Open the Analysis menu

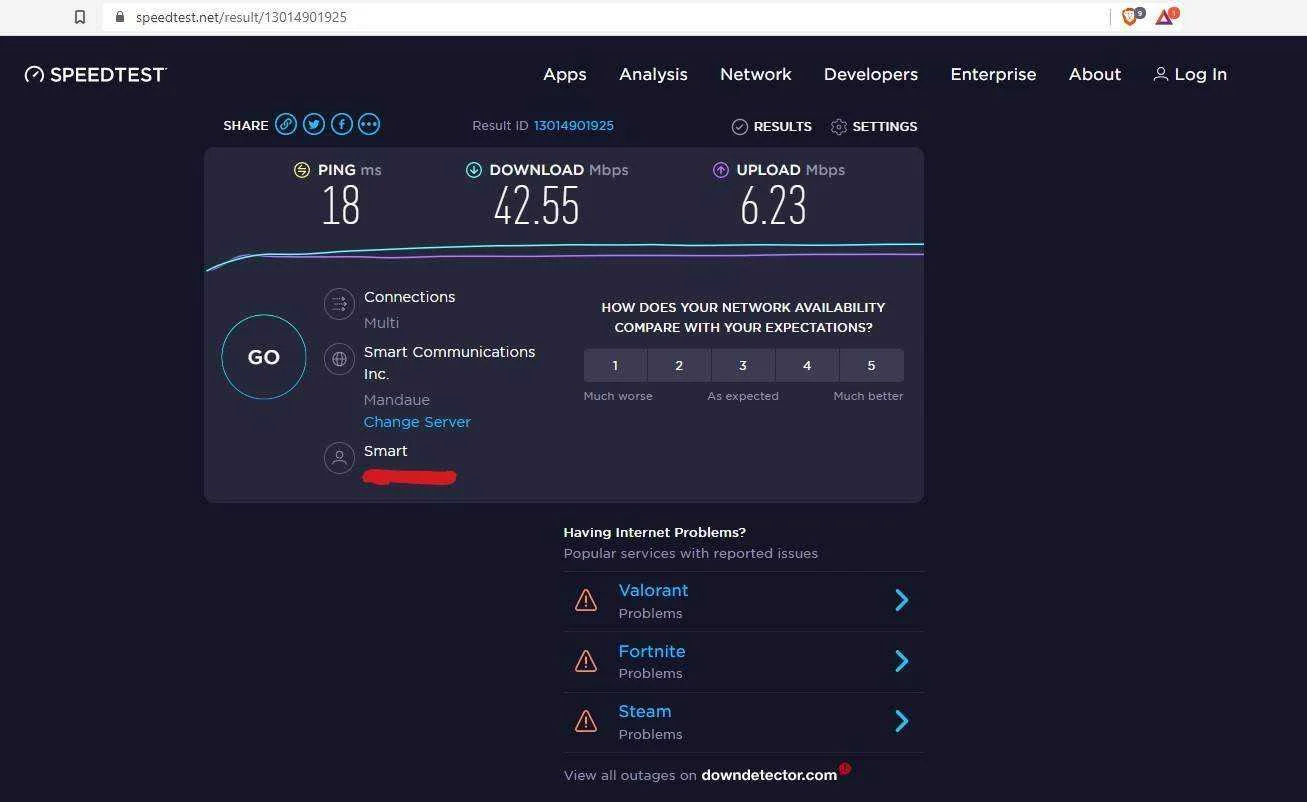click(653, 75)
